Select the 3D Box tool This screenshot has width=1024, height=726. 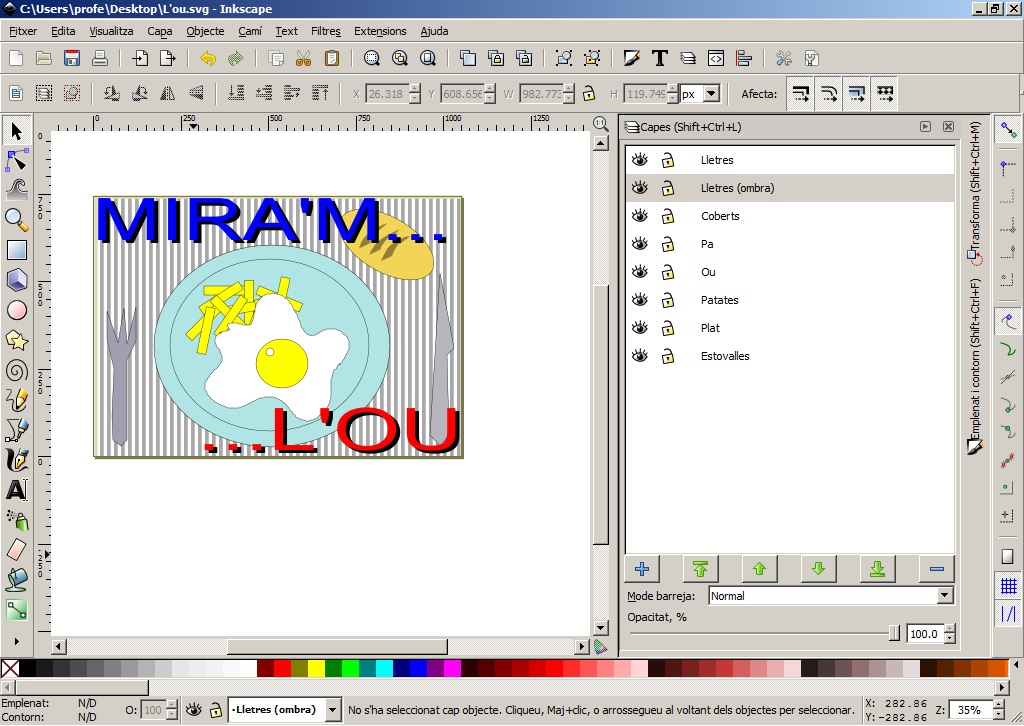coord(17,279)
